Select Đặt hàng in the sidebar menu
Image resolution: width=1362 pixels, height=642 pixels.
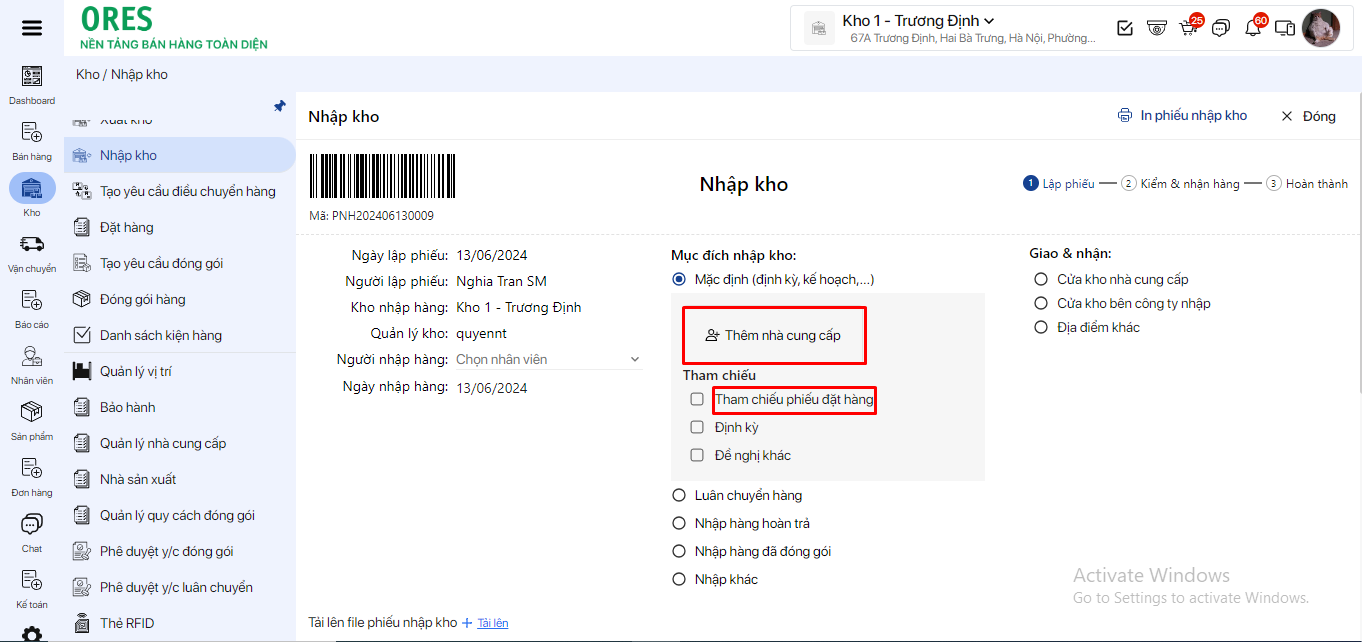pos(127,227)
